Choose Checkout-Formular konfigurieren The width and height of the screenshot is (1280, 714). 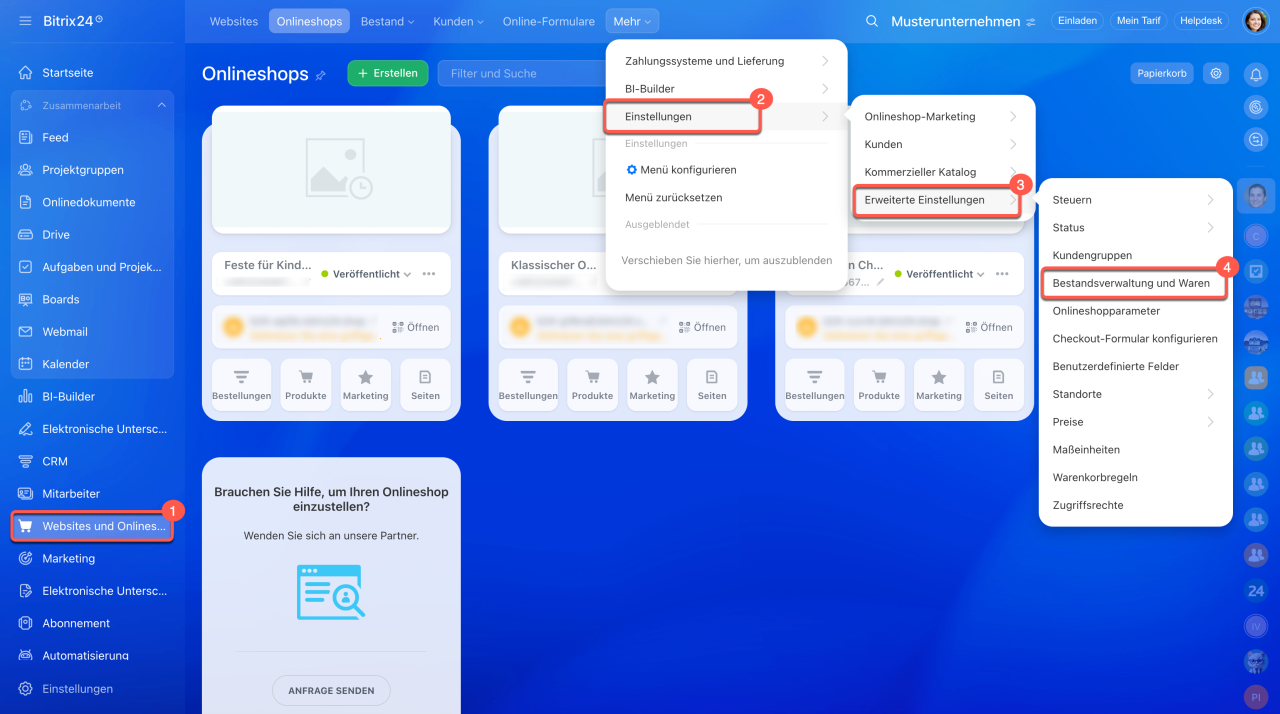(x=1135, y=339)
